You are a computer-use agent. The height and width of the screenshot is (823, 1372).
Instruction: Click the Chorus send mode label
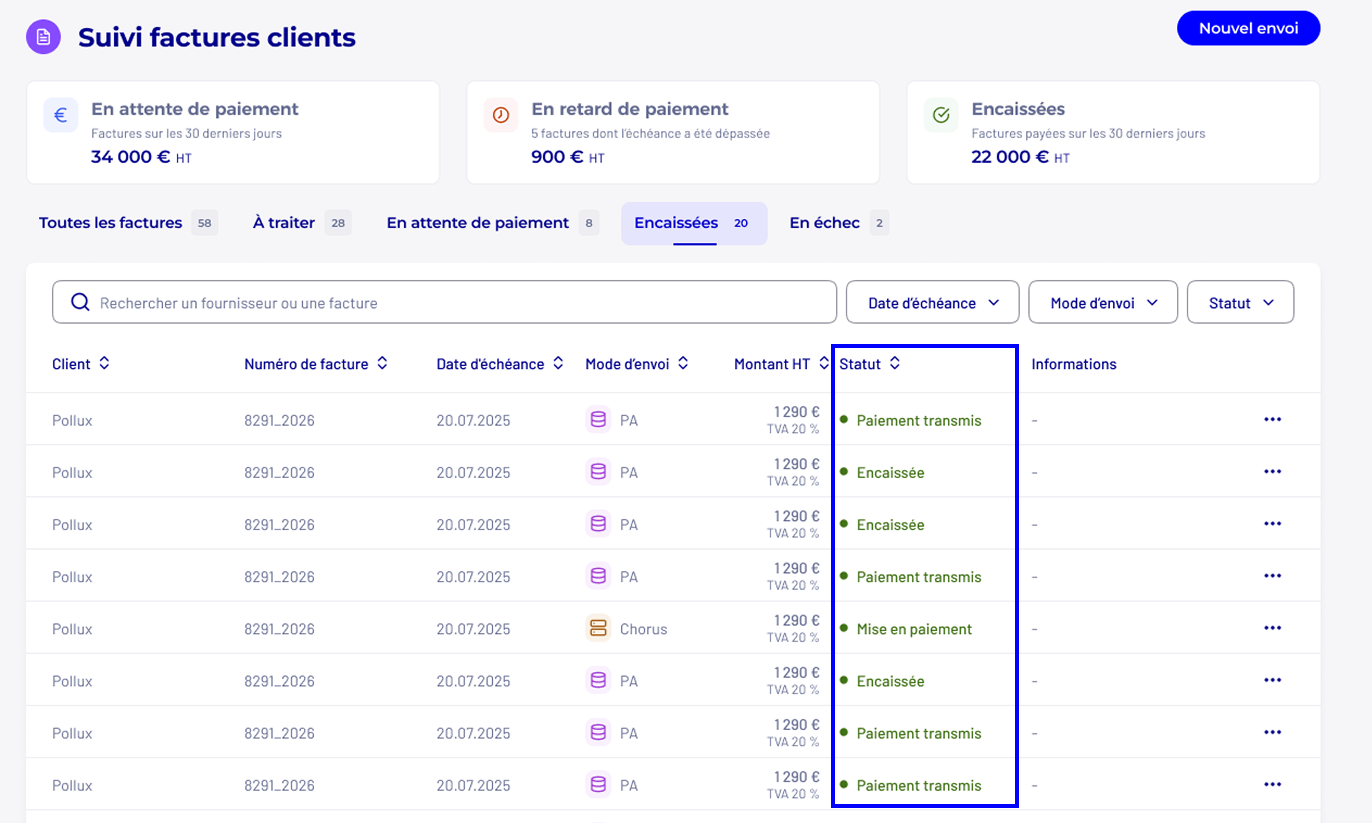click(643, 629)
